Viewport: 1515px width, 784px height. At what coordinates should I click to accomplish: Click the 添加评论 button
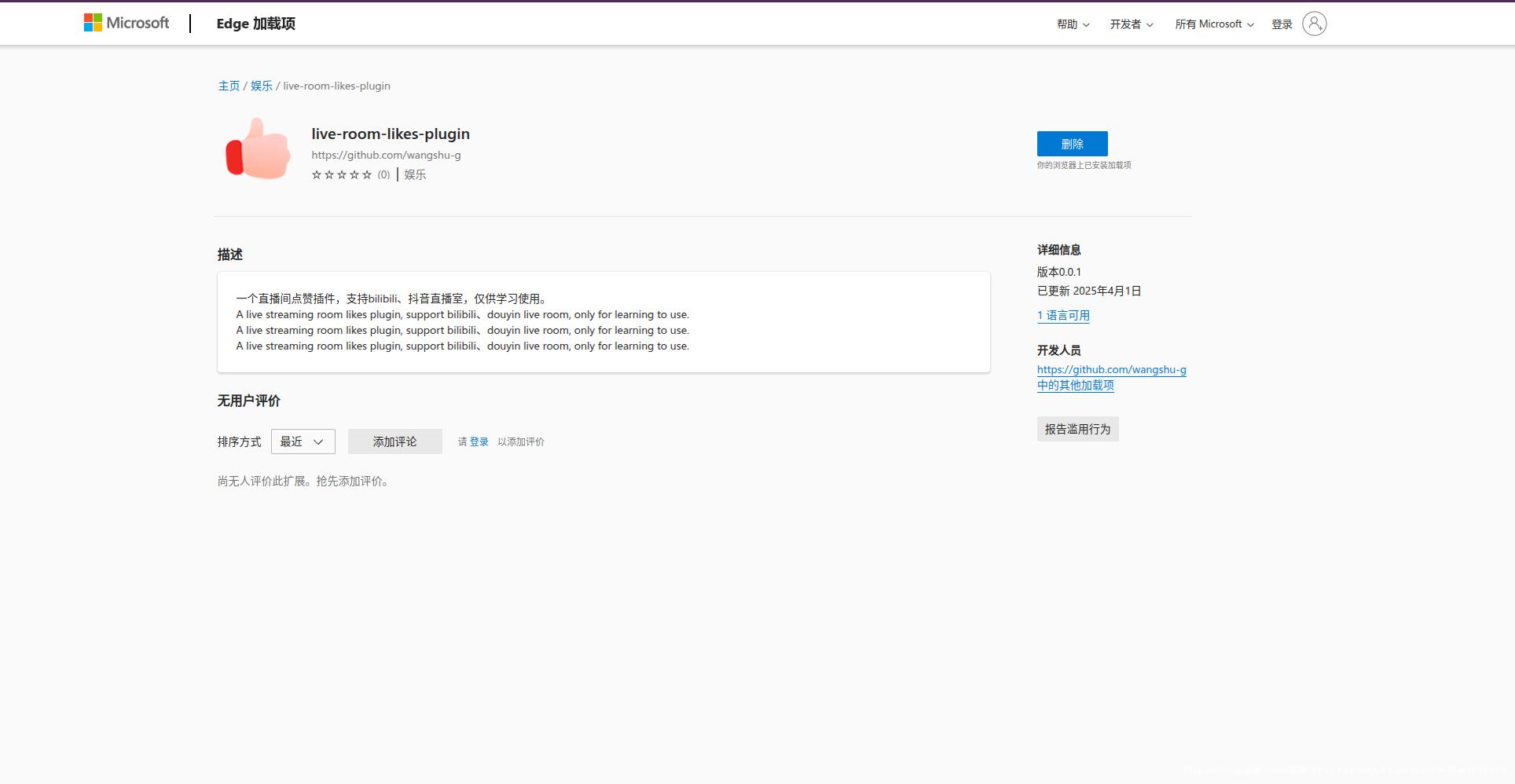click(x=394, y=441)
